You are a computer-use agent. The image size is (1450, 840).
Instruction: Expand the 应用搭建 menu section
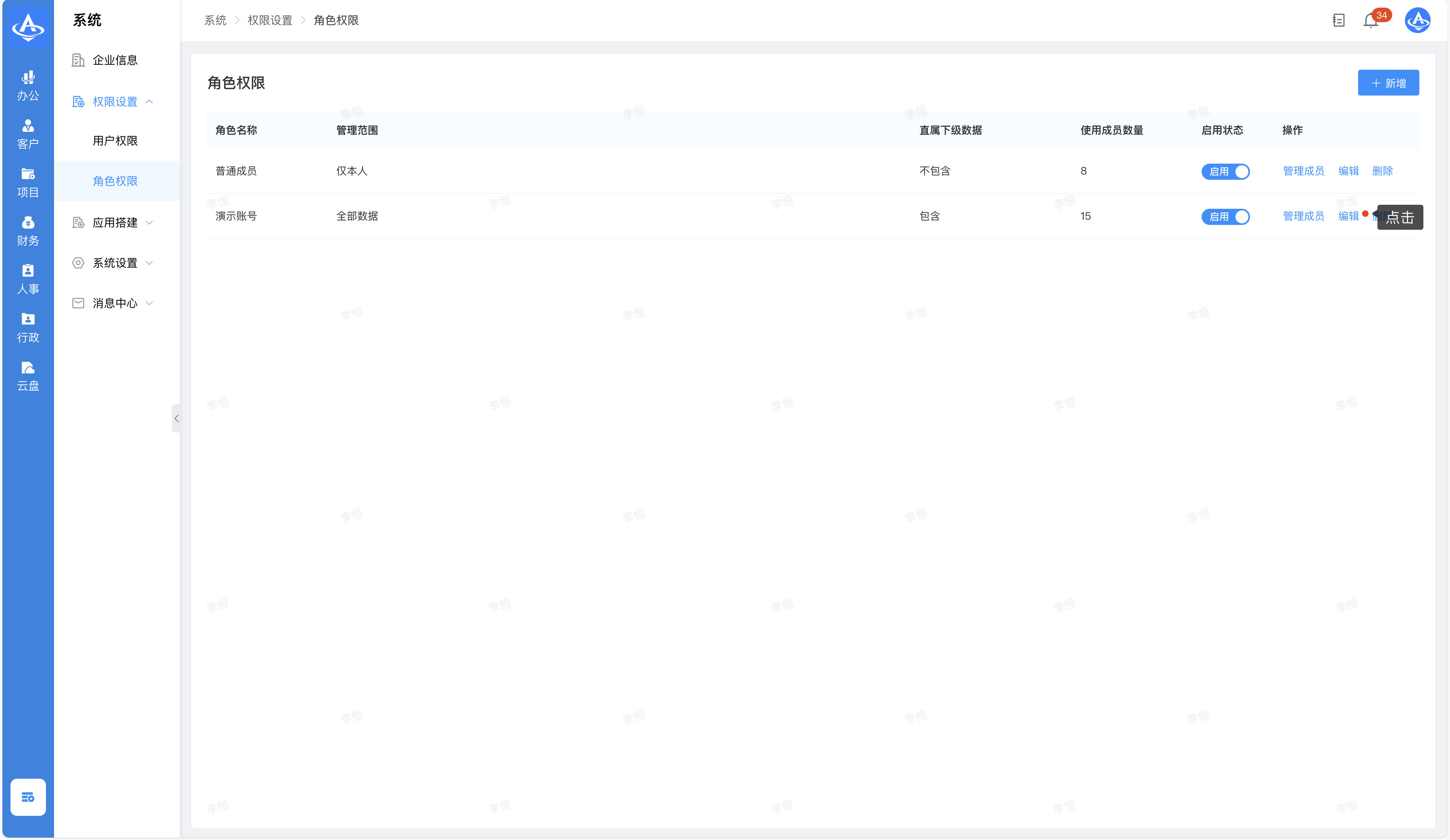pyautogui.click(x=115, y=222)
